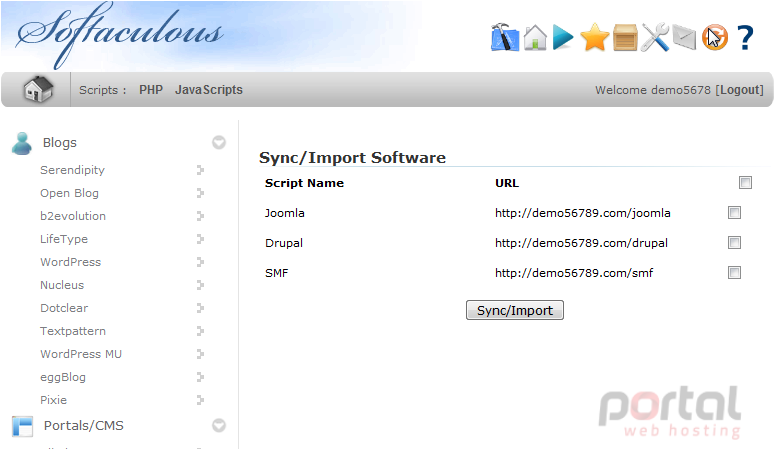Viewport: 776px width, 450px height.
Task: Click the arrow icon beside WordPress MU
Action: click(x=200, y=354)
